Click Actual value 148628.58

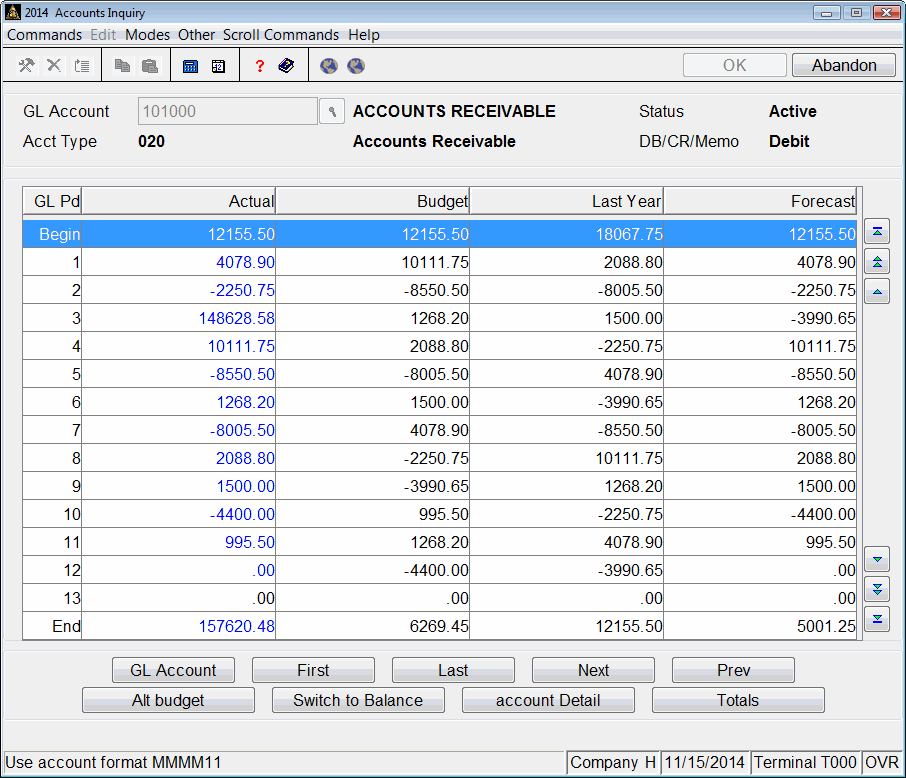tap(237, 318)
